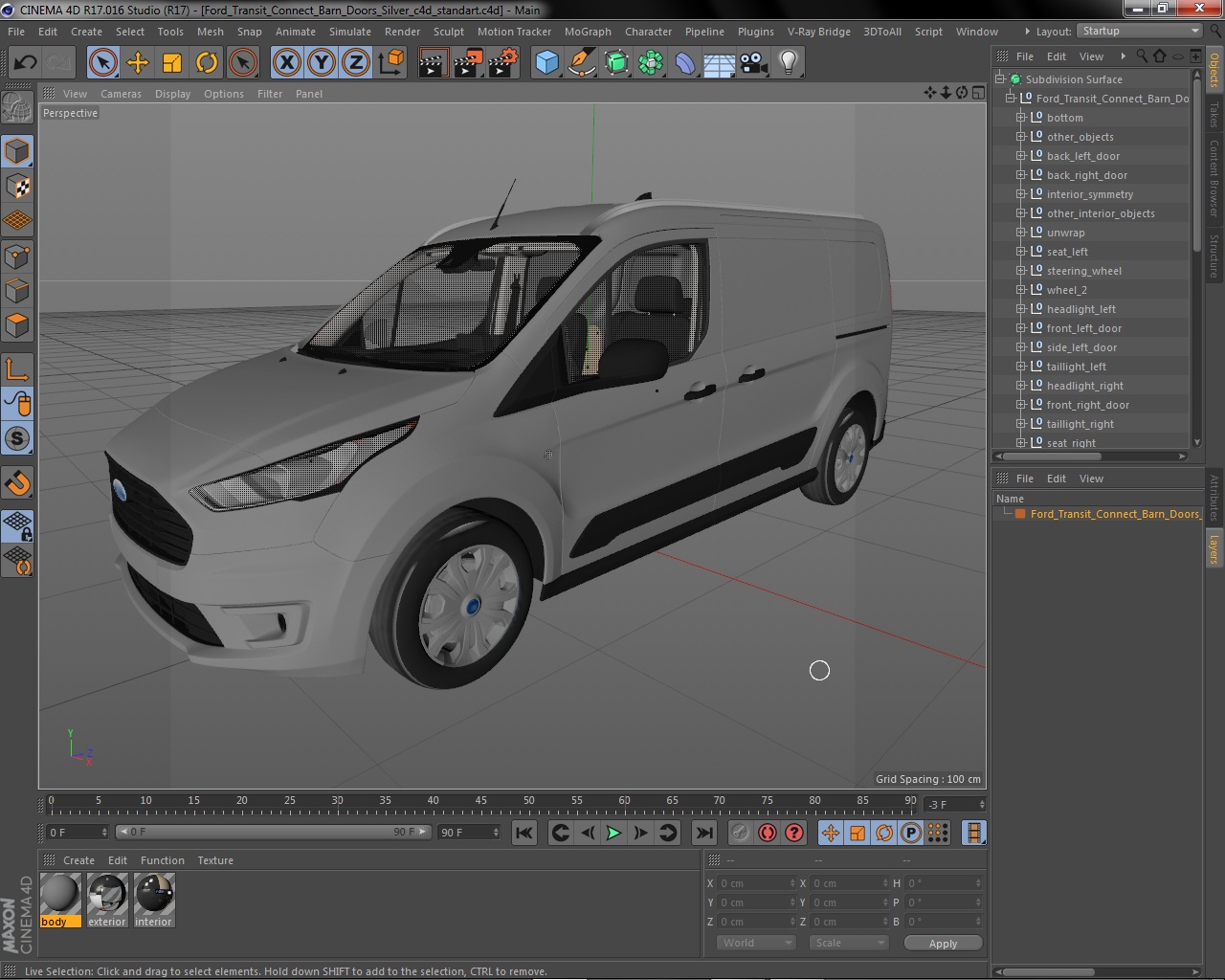1225x980 pixels.
Task: Switch to Model mode icon
Action: [17, 151]
